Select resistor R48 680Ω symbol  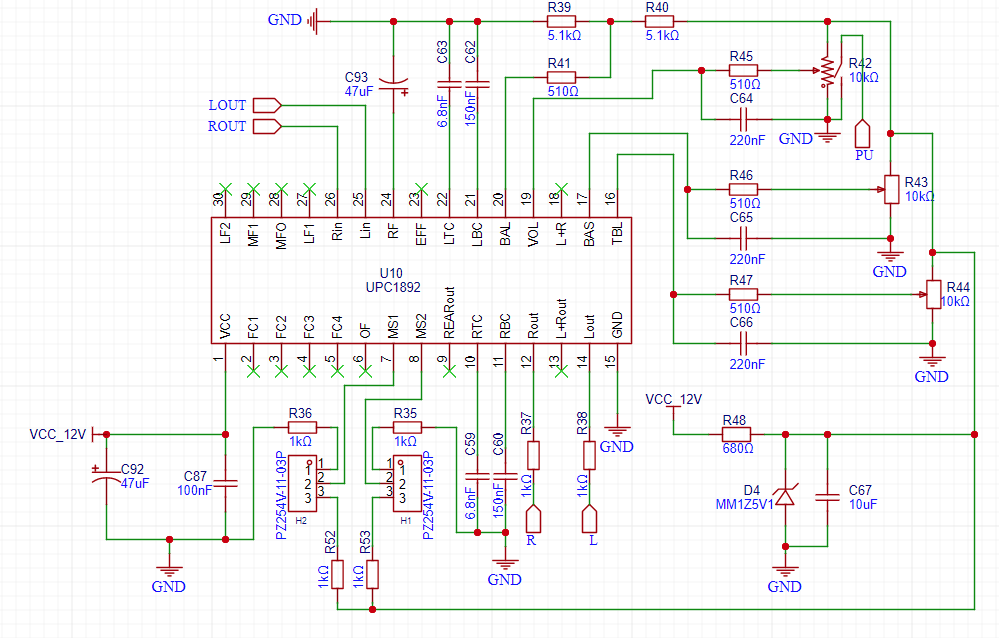point(736,435)
